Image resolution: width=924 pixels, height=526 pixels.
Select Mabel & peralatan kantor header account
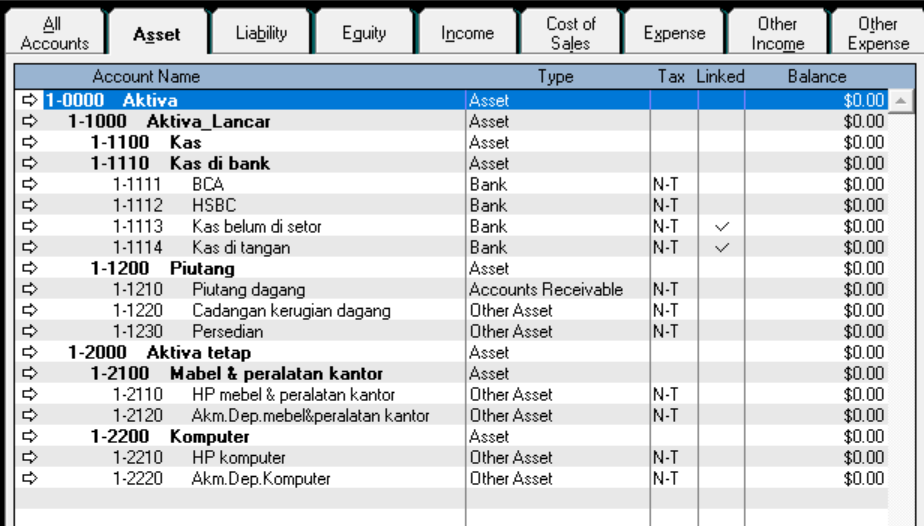click(276, 373)
